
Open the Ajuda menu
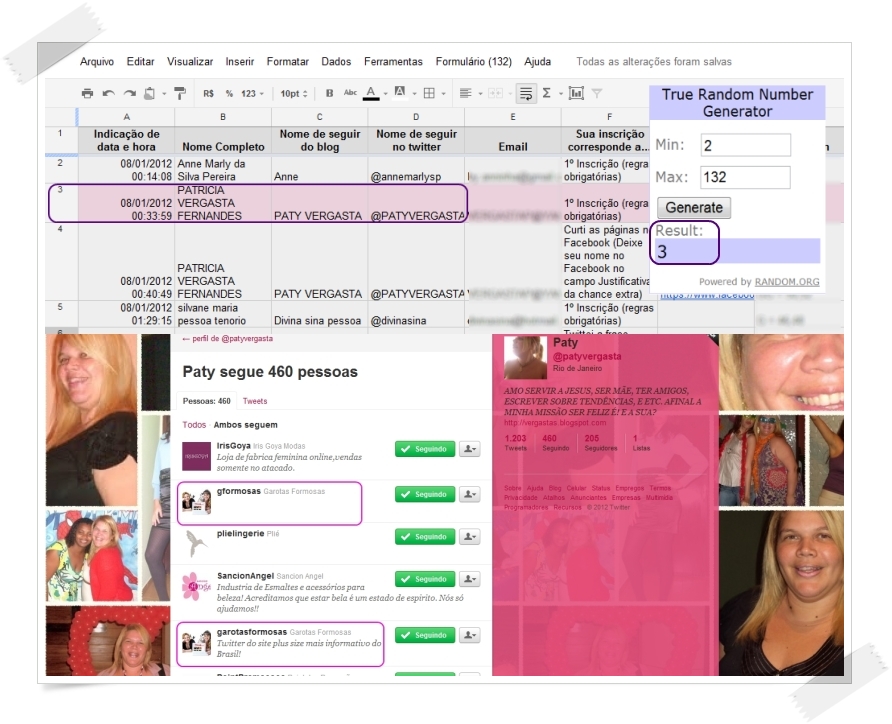(x=538, y=61)
